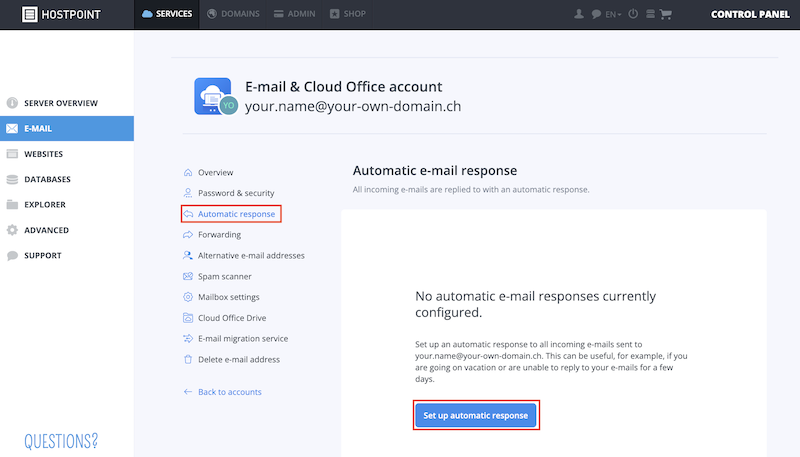Viewport: 800px width, 457px height.
Task: Click your.name@your-own-domain.ch address heading
Action: 353,106
